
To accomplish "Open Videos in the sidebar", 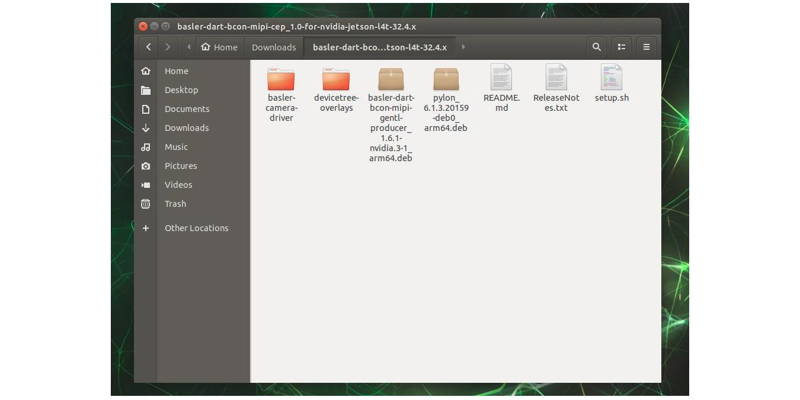I will click(x=178, y=184).
